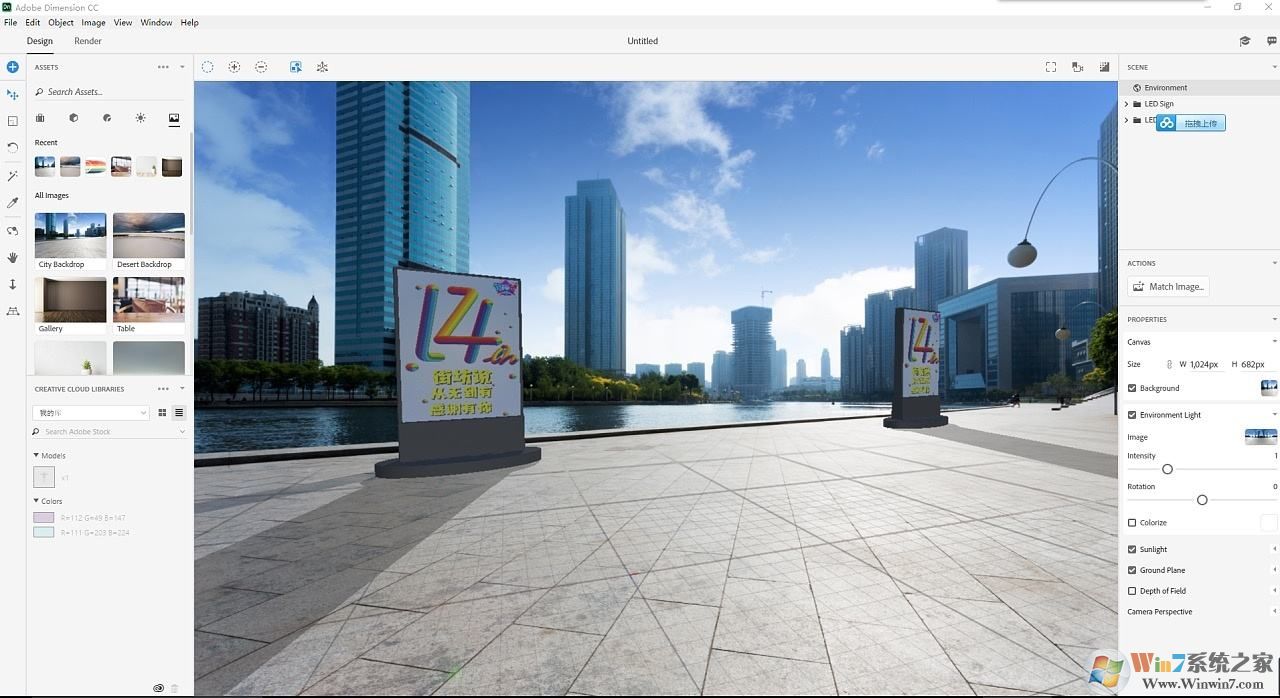This screenshot has height=698, width=1280.
Task: Activate the Zoom out camera control
Action: [260, 67]
